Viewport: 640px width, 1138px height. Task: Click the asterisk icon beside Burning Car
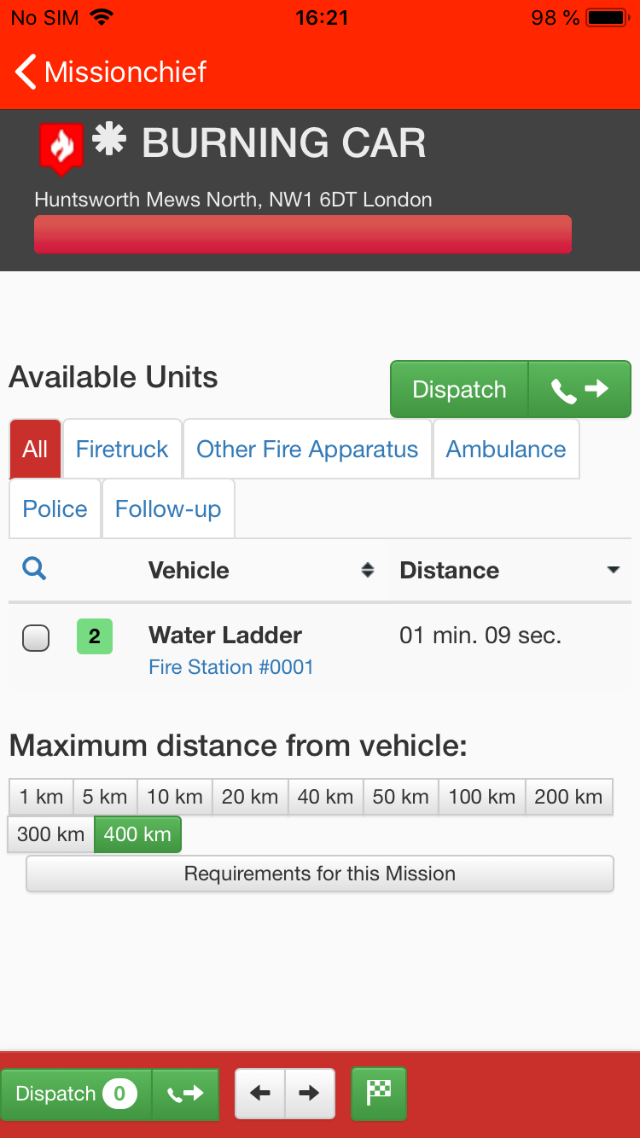109,141
